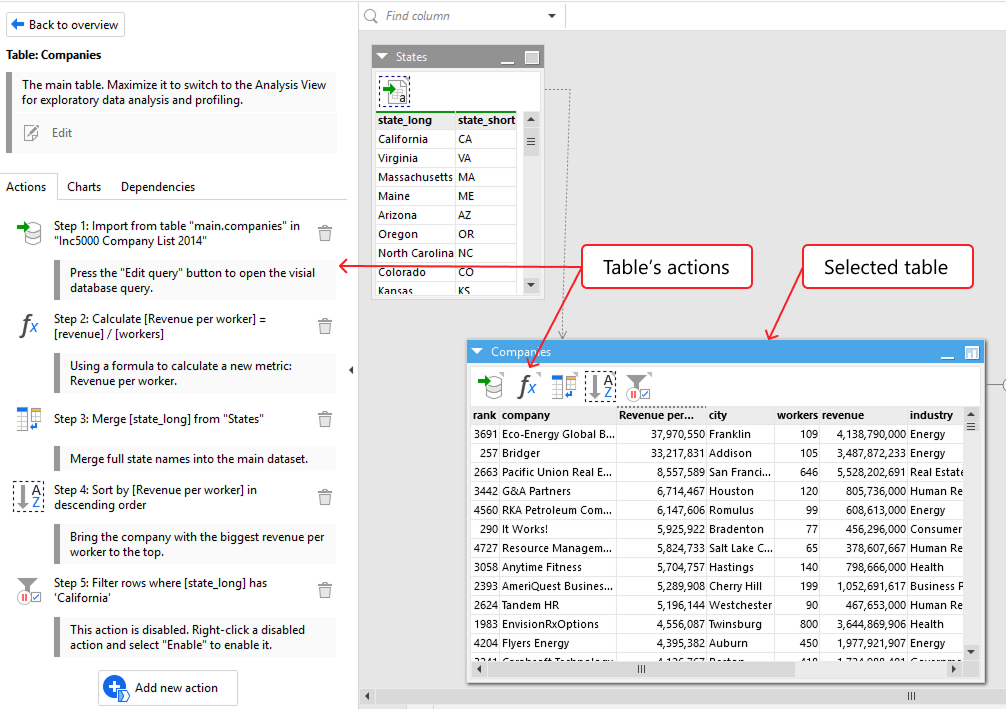Maximize the Companies table to Analysis View
The width and height of the screenshot is (1006, 709).
(971, 352)
